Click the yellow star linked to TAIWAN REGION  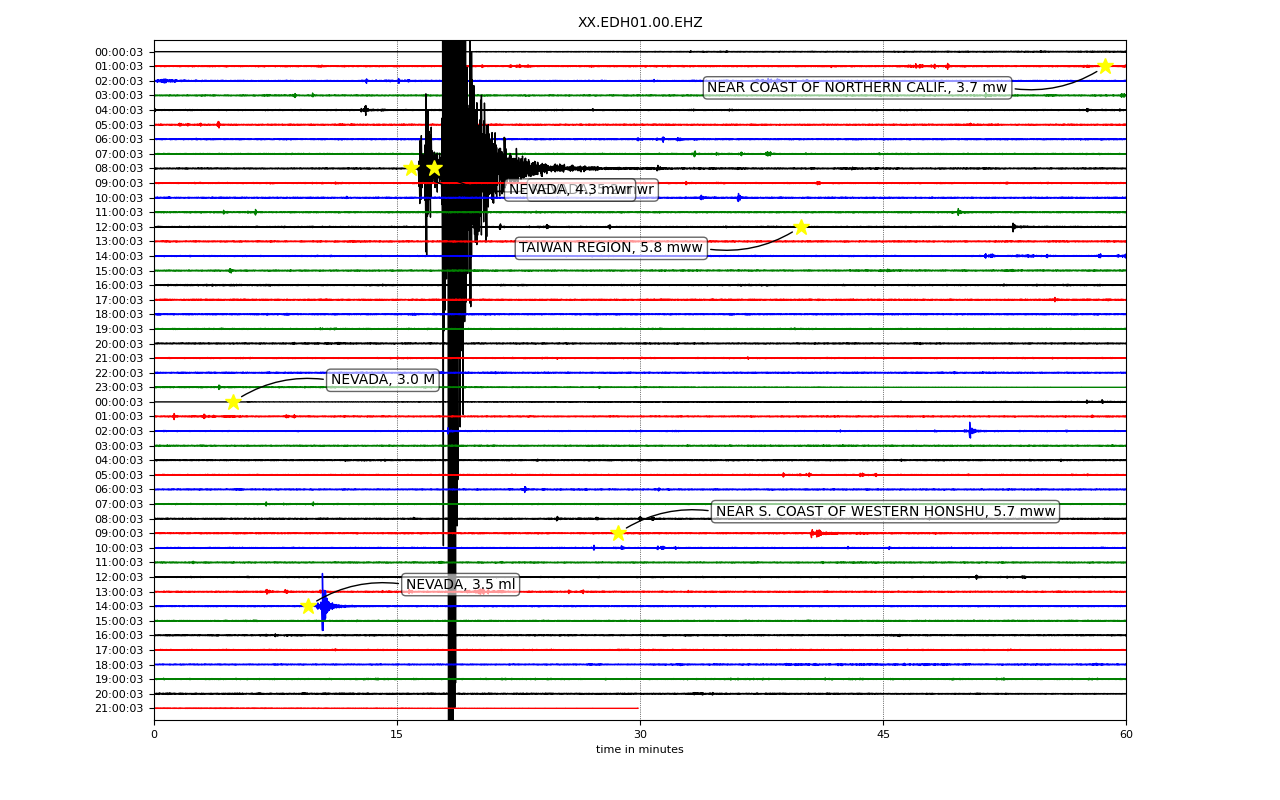click(801, 227)
